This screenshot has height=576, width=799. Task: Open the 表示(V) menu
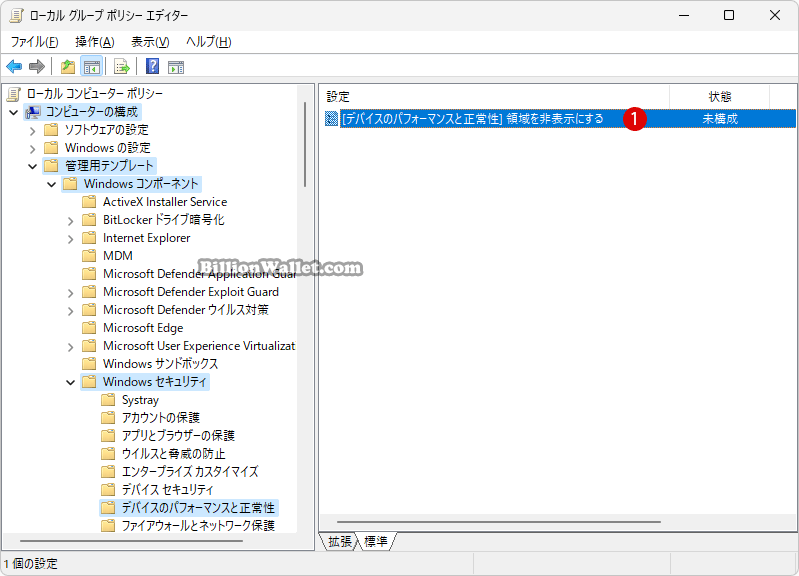tap(150, 42)
